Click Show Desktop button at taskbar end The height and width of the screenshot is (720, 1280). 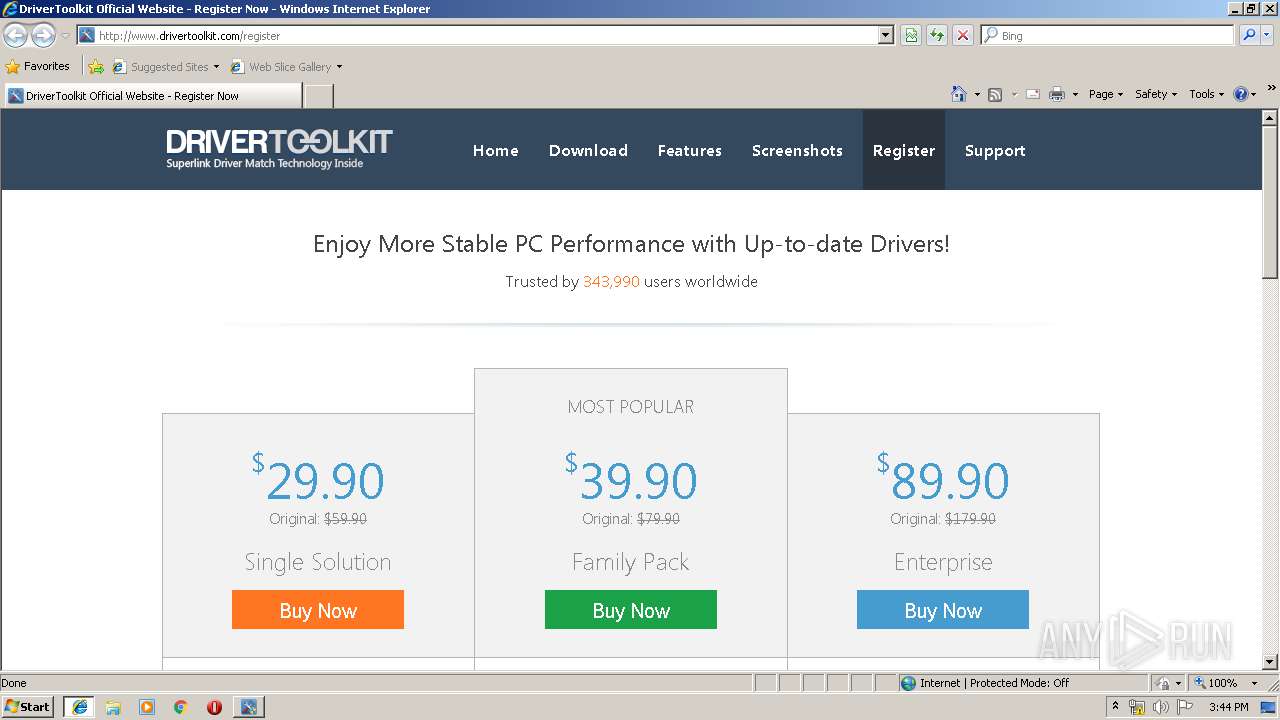[1269, 707]
